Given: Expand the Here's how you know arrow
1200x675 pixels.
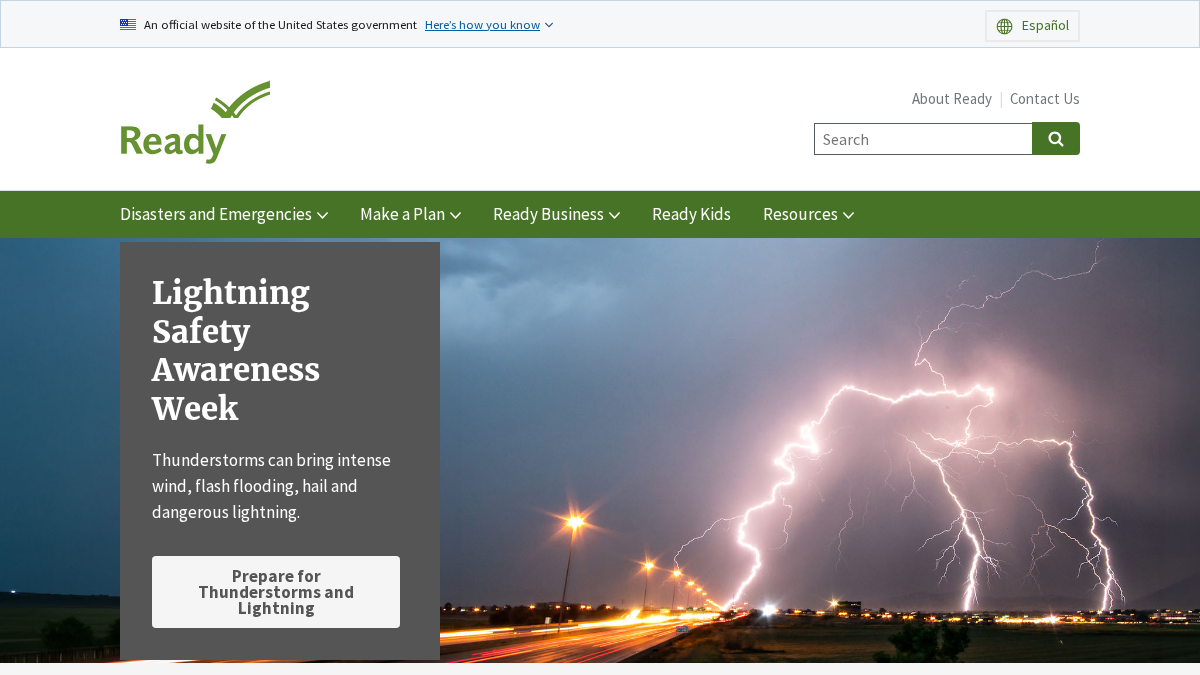Looking at the screenshot, I should tap(549, 25).
